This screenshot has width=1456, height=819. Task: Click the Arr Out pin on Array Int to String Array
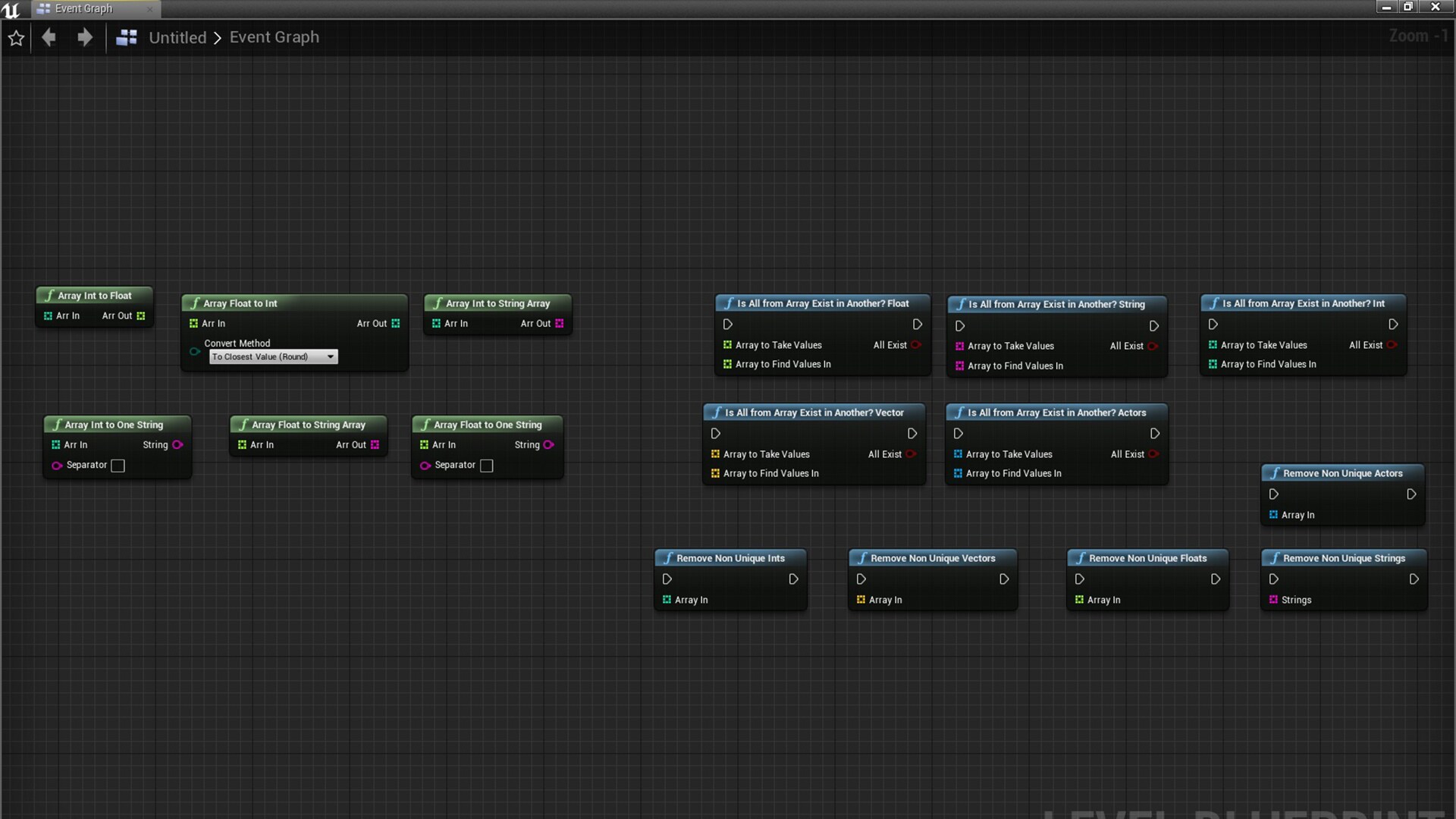point(559,323)
